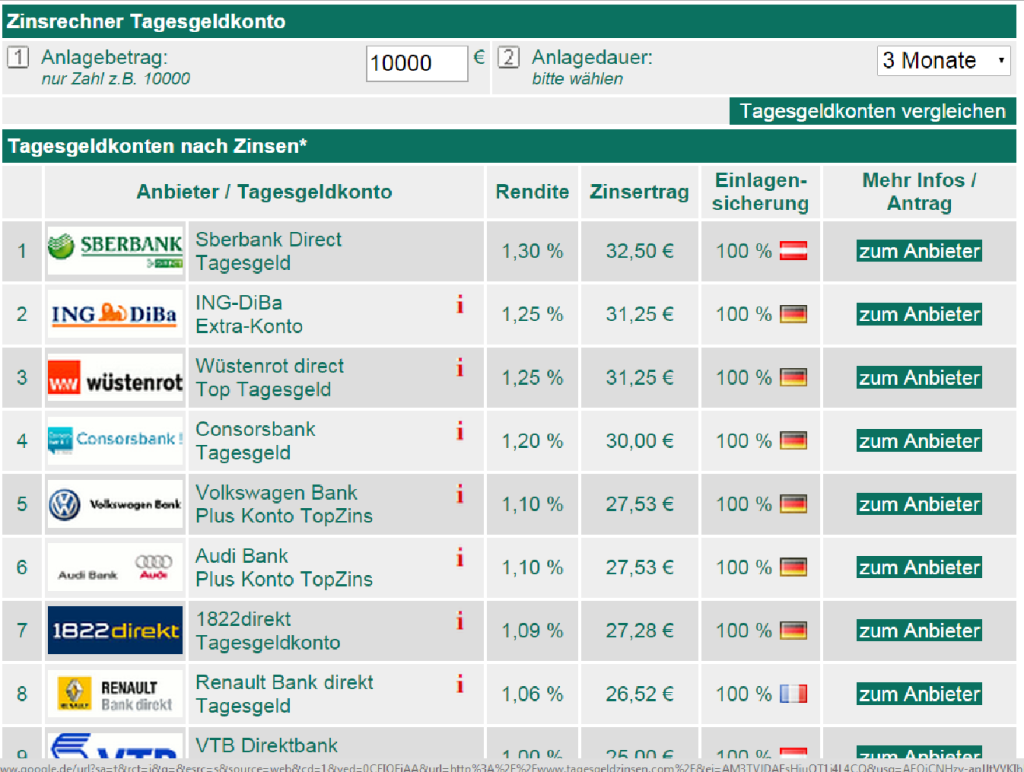Click the Austrian flag in Sberbank row

793,251
